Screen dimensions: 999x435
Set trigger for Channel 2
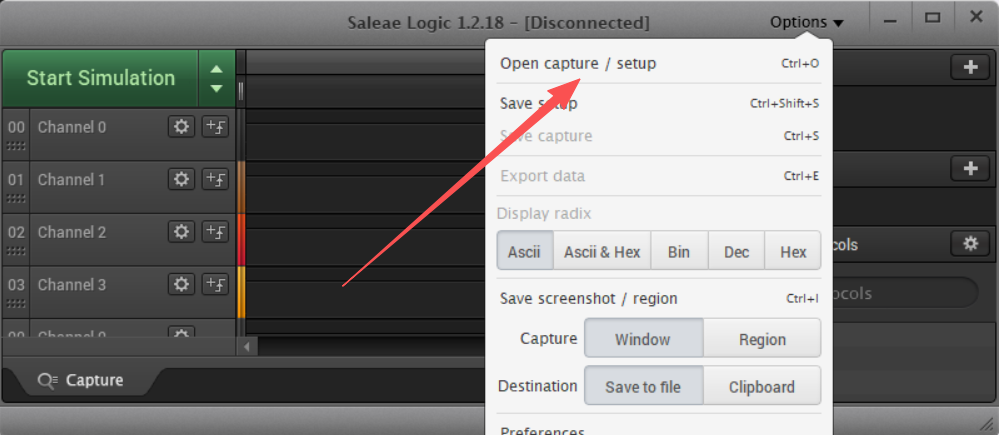point(215,231)
